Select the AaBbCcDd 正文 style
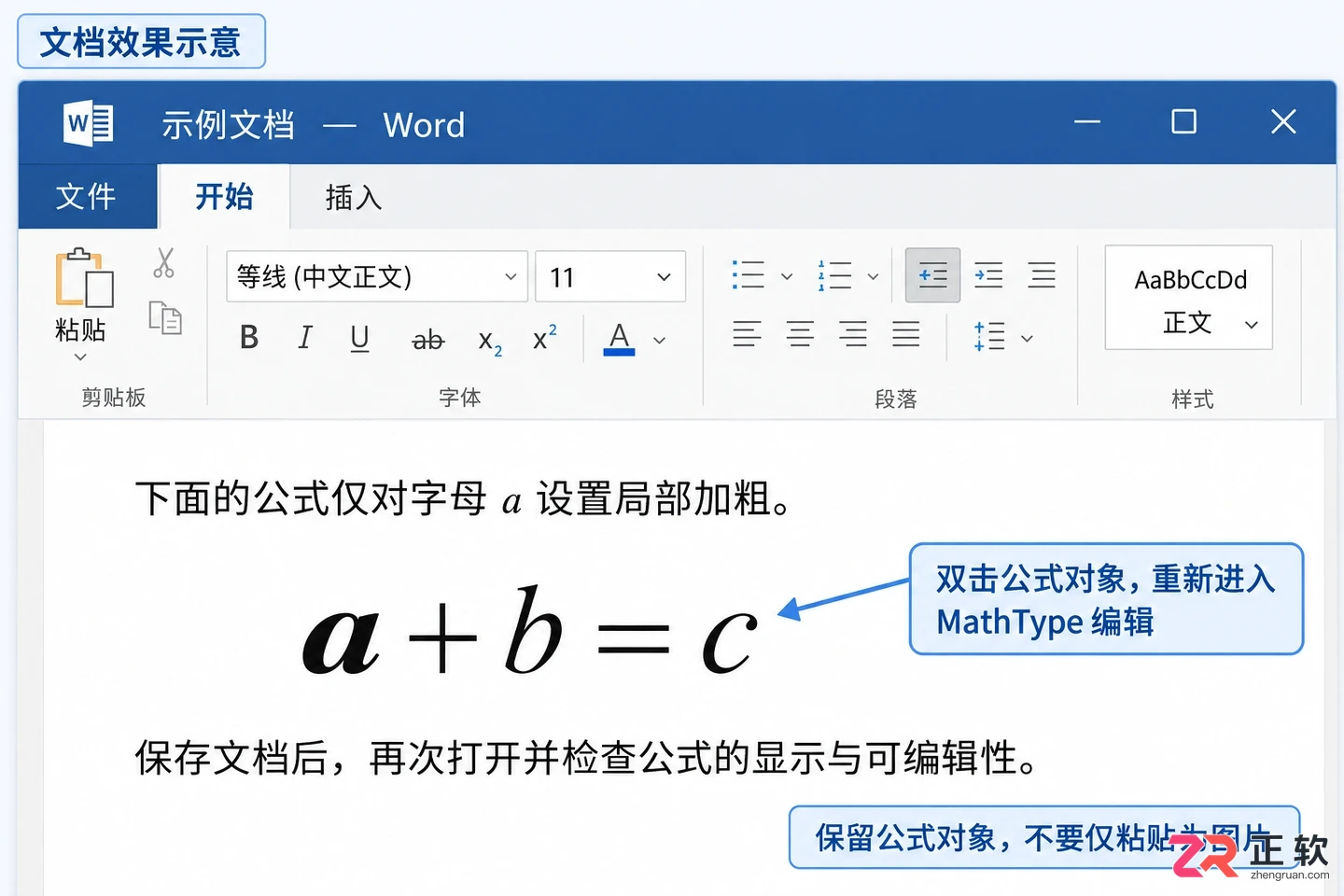The image size is (1344, 896). click(1188, 298)
